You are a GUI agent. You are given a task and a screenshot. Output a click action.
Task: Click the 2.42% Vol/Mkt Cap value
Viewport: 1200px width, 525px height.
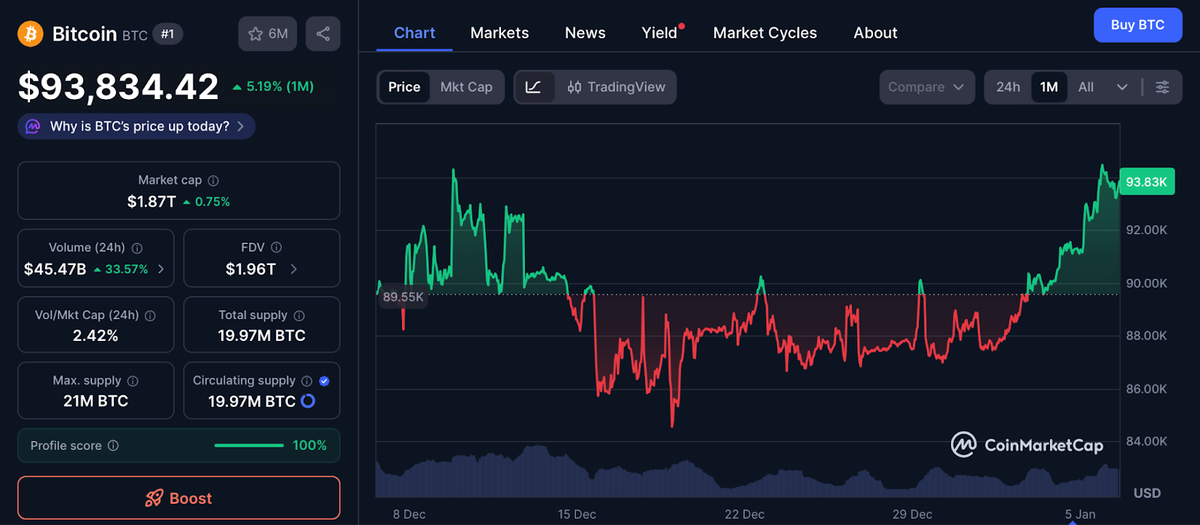point(96,335)
